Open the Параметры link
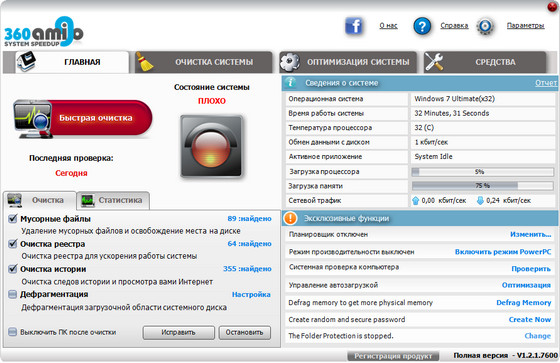The height and width of the screenshot is (363, 560). click(525, 26)
